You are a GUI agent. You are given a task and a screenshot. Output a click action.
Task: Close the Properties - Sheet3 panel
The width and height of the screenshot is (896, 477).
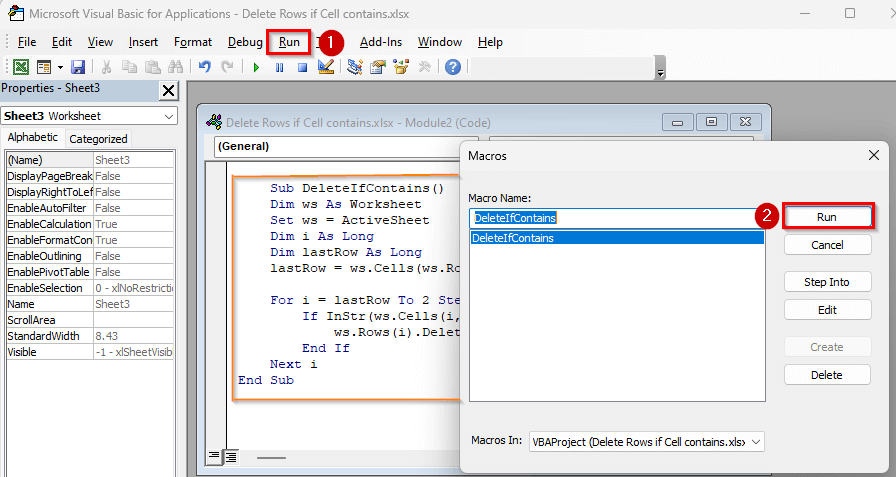tap(168, 91)
